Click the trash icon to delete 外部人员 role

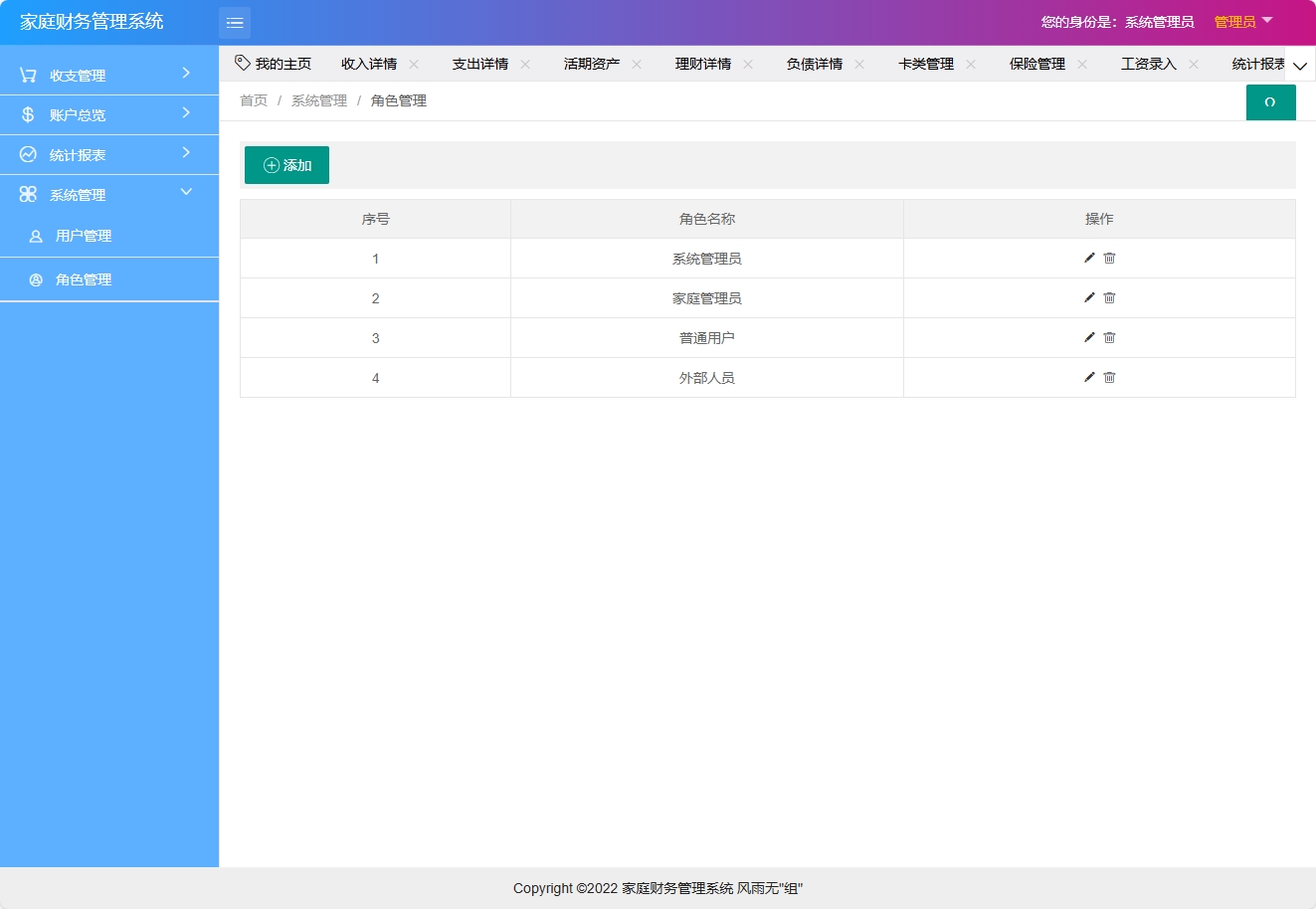pyautogui.click(x=1109, y=377)
